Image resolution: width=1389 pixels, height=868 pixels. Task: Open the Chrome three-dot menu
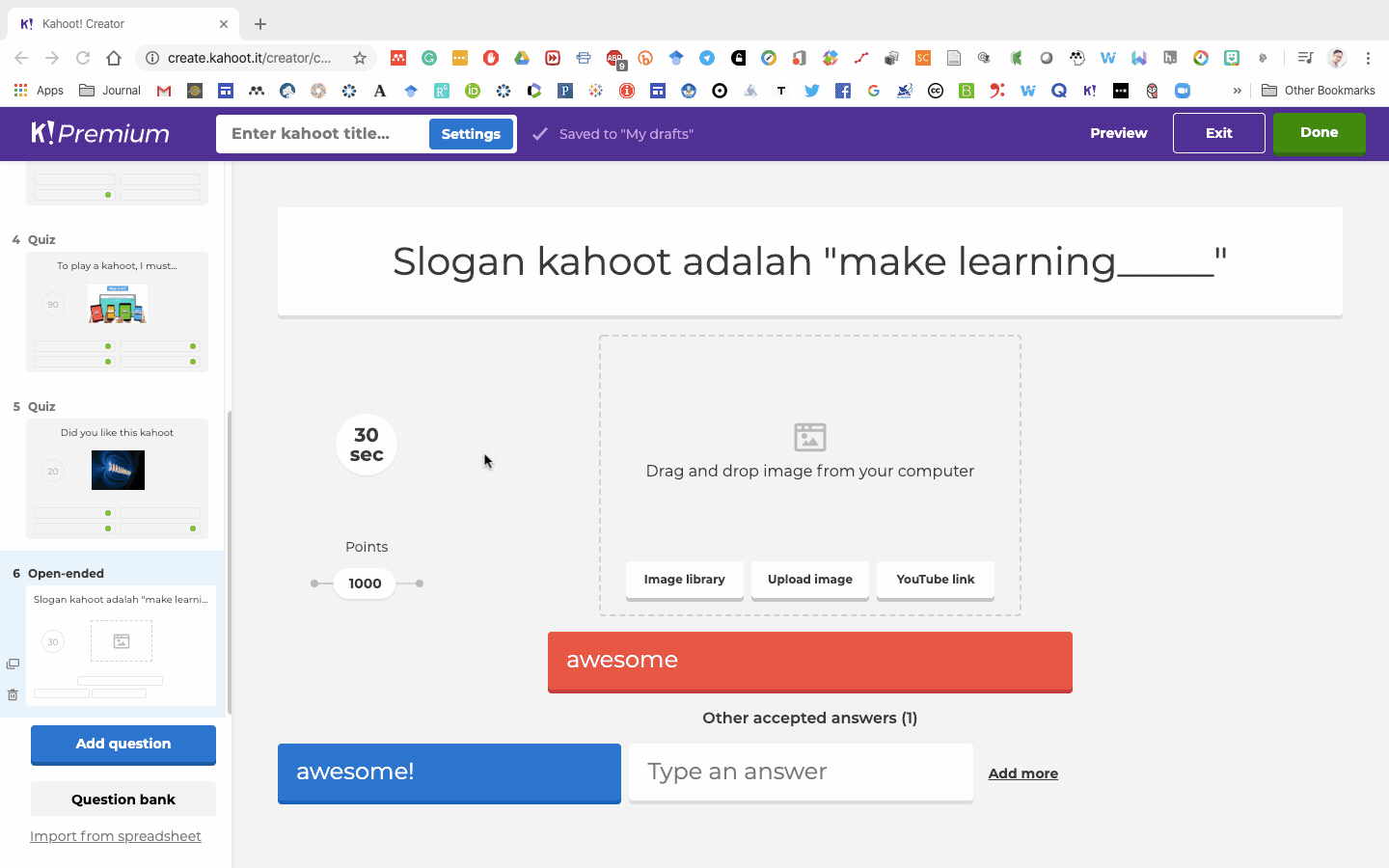[x=1369, y=58]
